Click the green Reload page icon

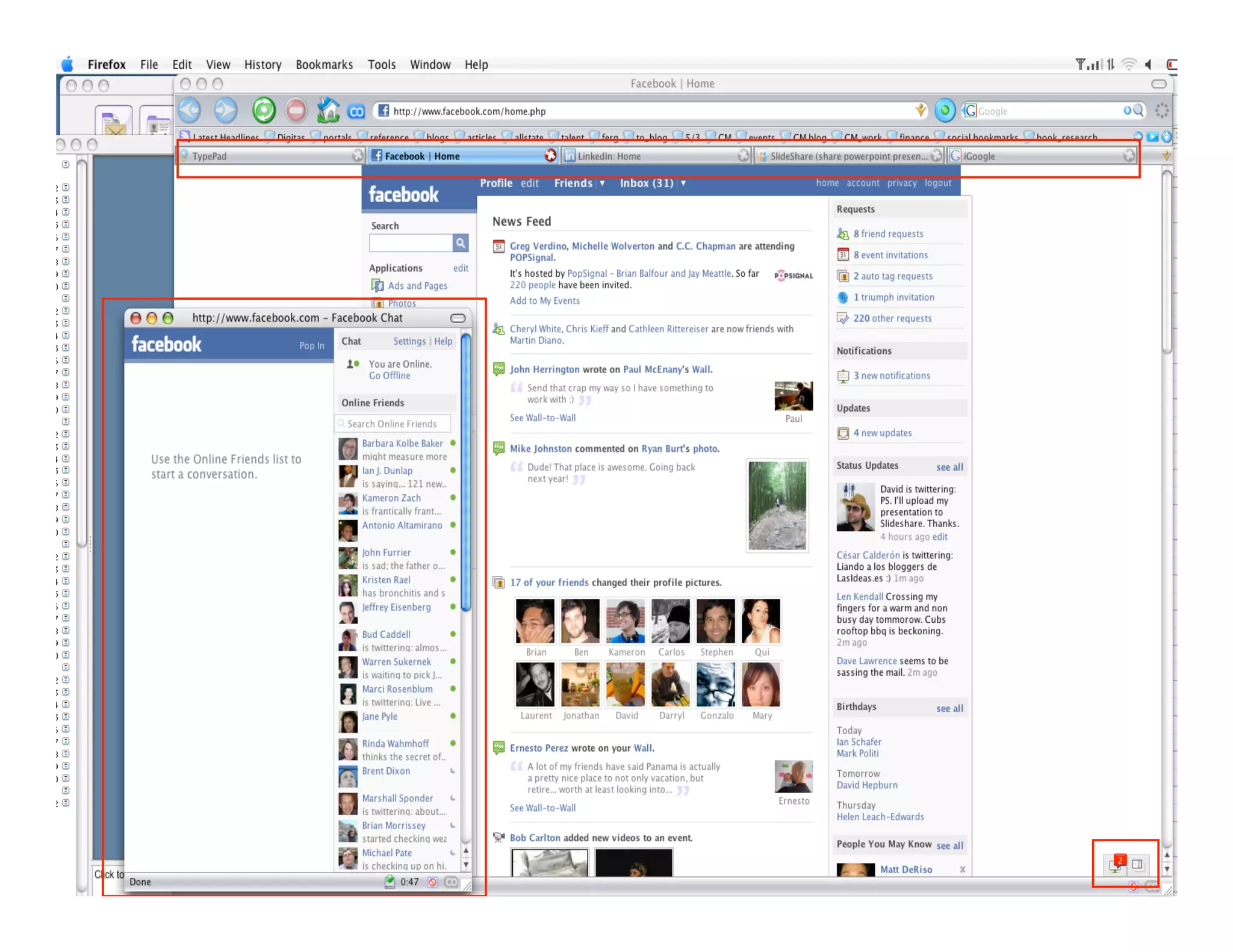(264, 110)
